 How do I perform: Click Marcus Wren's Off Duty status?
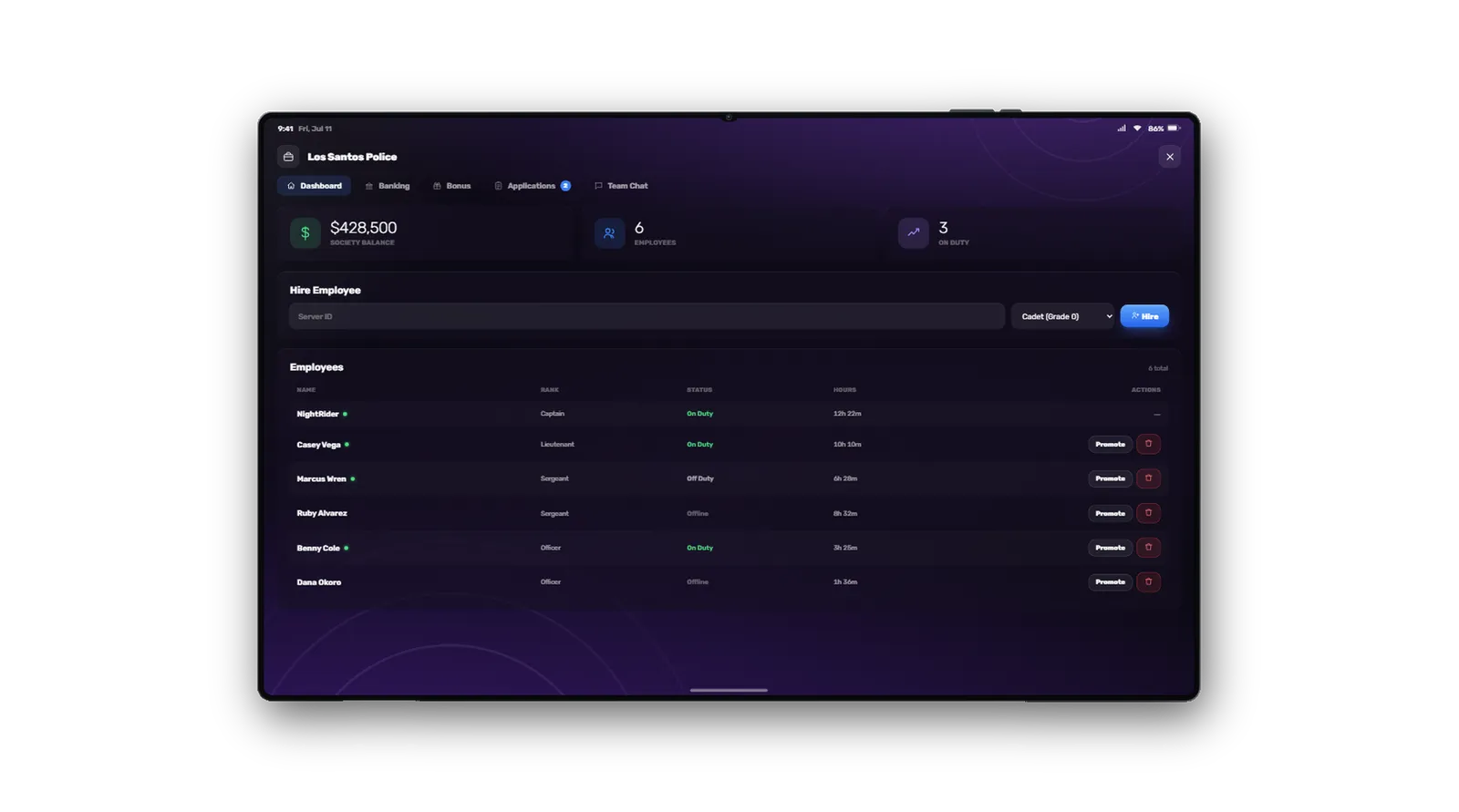(700, 478)
